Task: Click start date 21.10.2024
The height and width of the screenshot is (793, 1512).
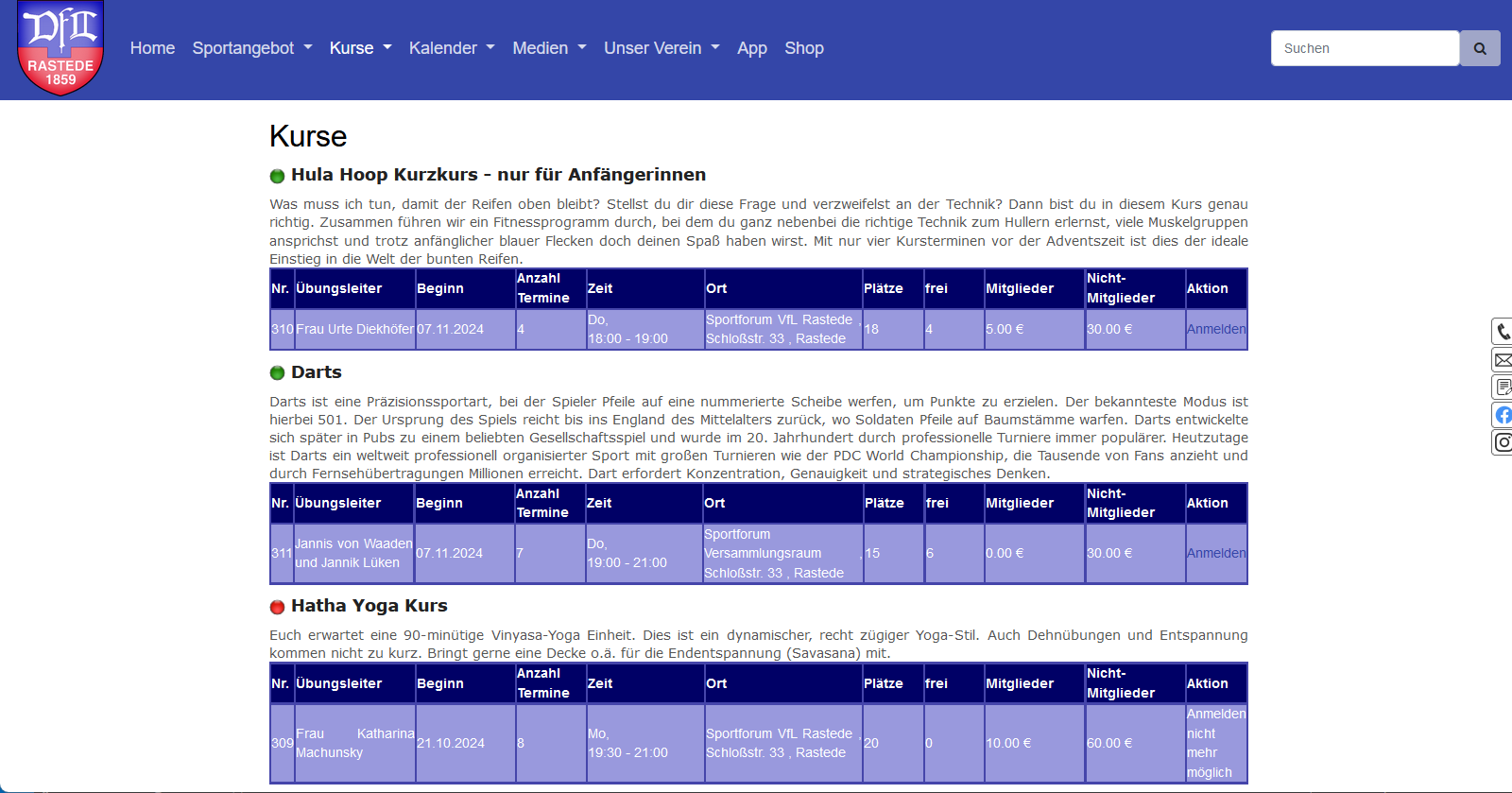Action: (x=451, y=743)
